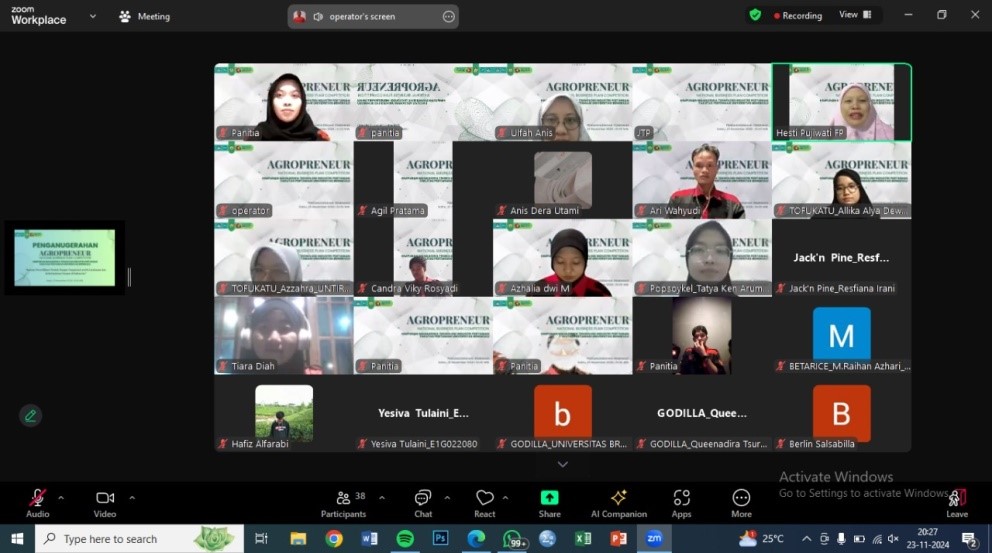
Task: Select Ulfah Anis video tile
Action: (562, 102)
